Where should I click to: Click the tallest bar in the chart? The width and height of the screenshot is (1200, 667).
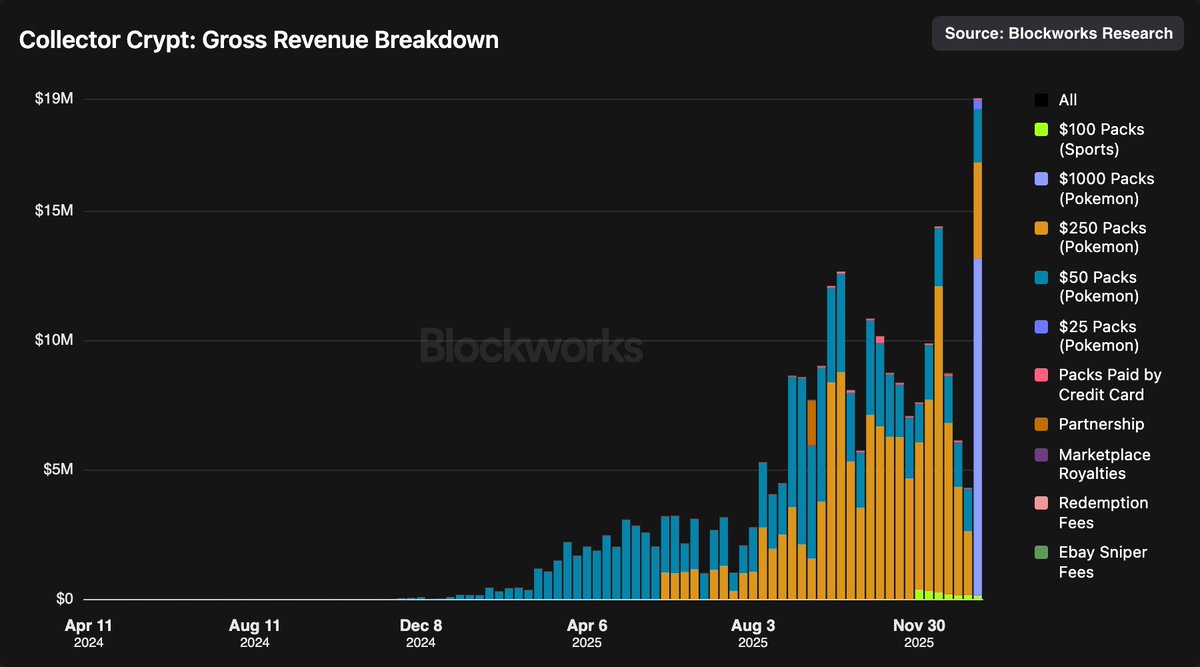click(977, 350)
